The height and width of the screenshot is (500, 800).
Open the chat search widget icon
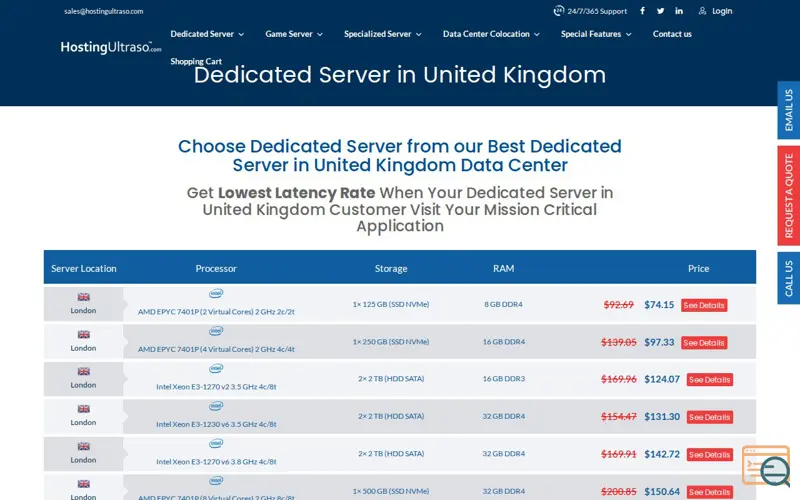tap(766, 466)
